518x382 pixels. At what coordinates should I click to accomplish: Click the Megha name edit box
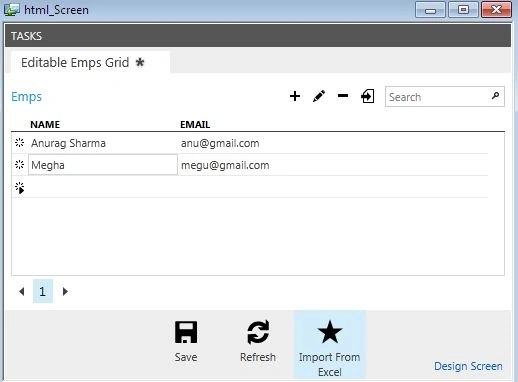[103, 165]
